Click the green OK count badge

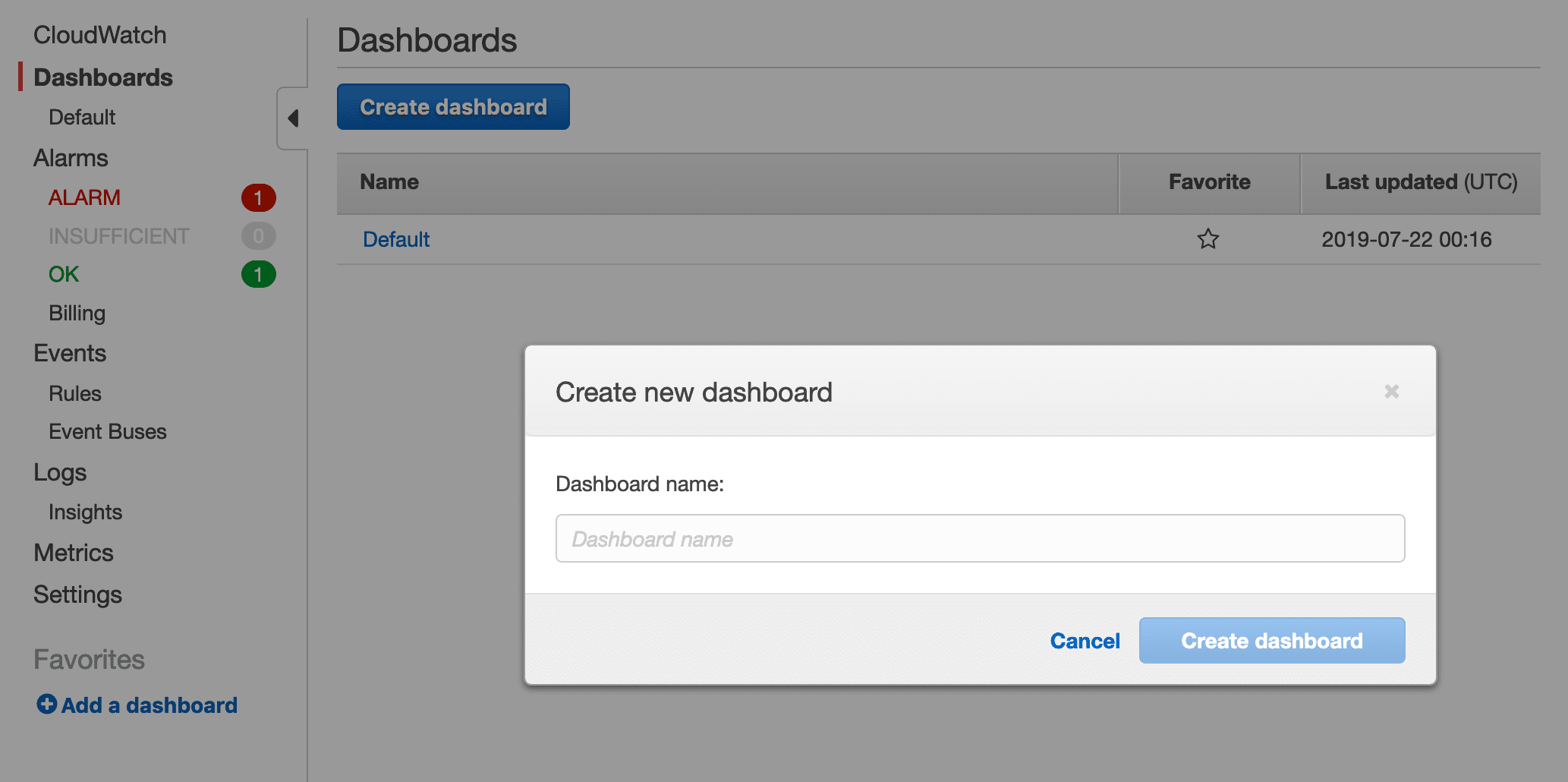tap(259, 275)
